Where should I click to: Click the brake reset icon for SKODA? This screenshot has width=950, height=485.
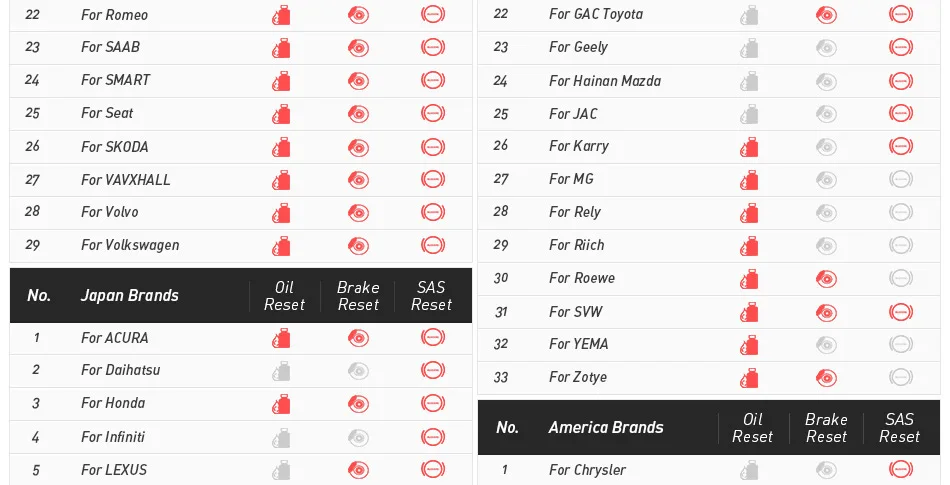pos(358,147)
